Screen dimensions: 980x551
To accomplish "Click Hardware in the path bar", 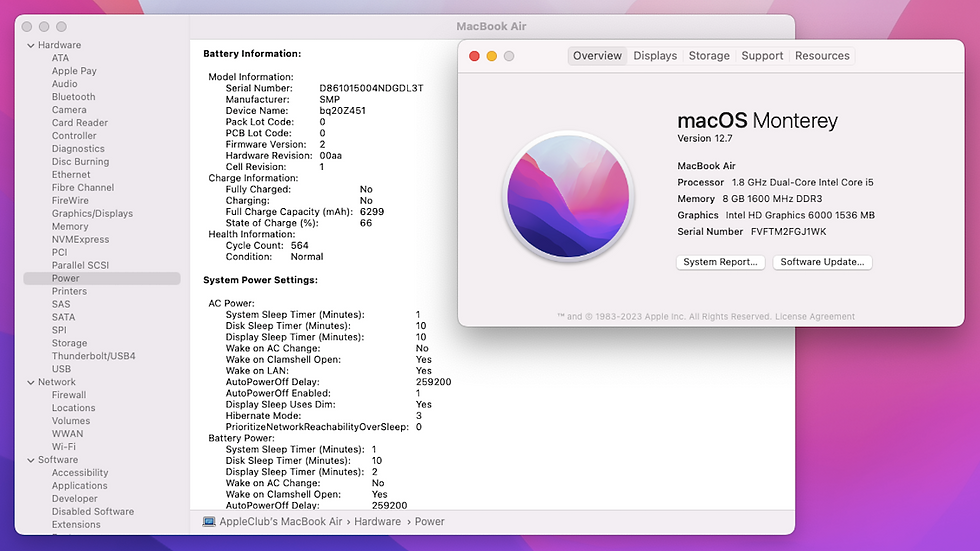I will [378, 522].
